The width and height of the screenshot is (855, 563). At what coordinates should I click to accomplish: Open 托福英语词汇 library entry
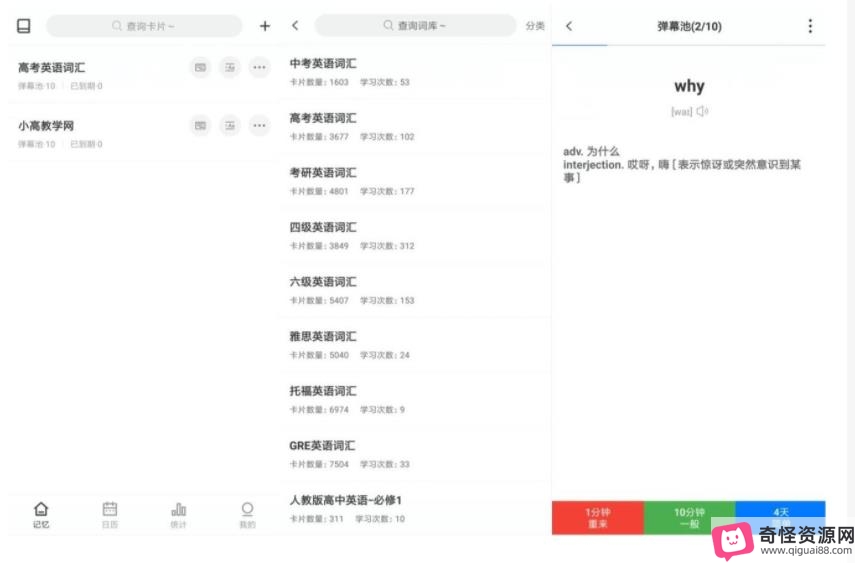pos(414,399)
